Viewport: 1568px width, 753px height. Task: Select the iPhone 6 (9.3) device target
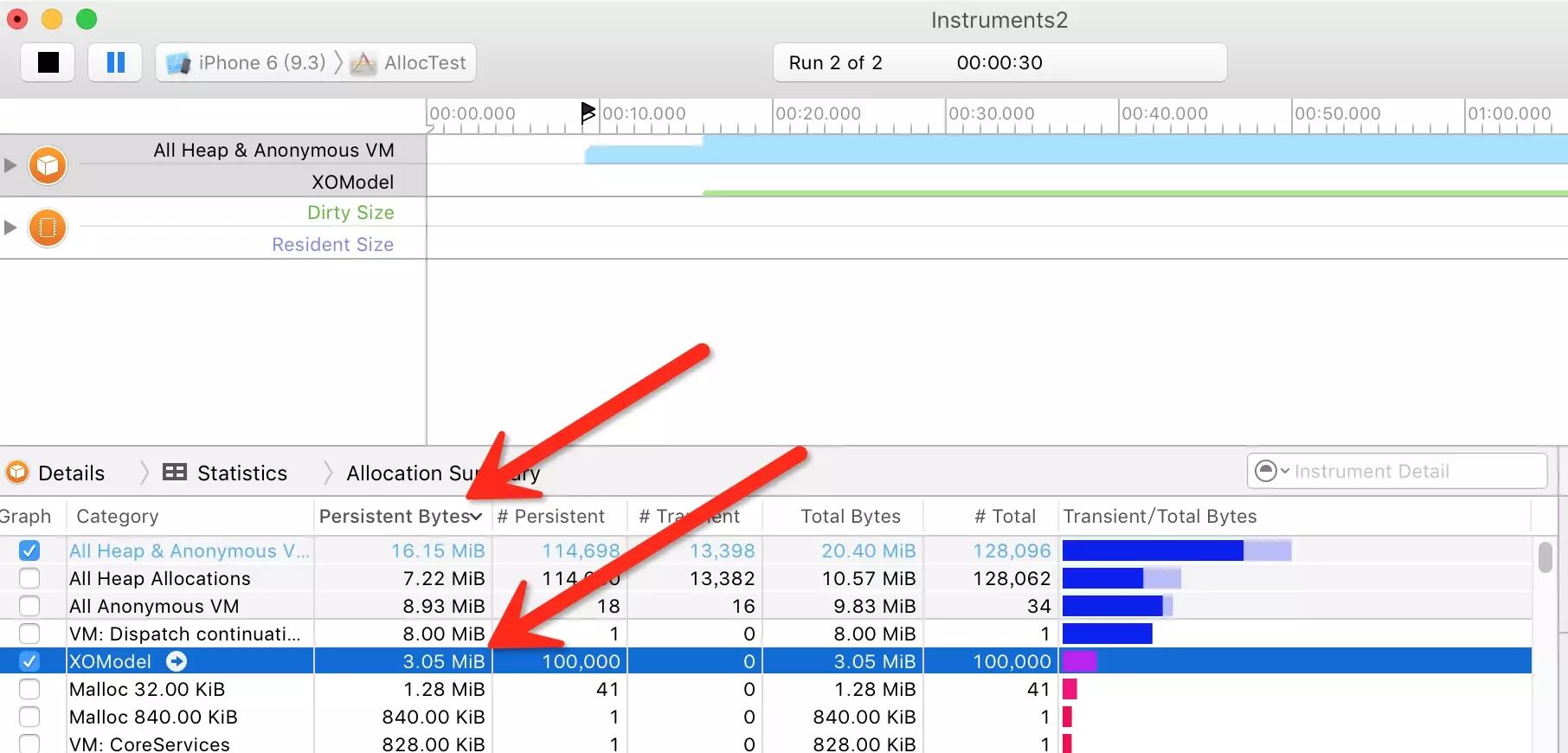pos(246,62)
